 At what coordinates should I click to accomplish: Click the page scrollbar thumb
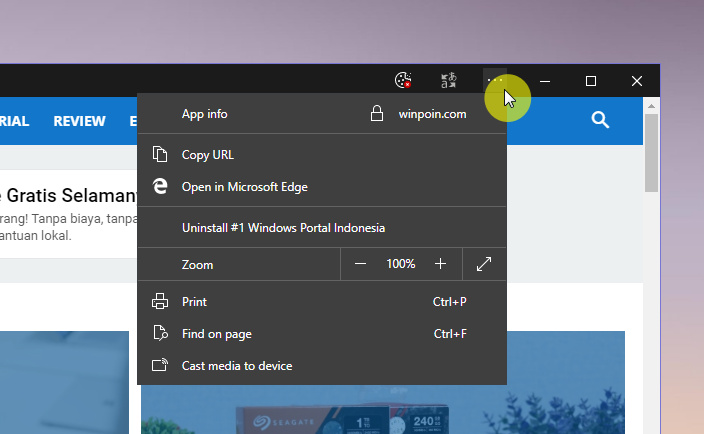(651, 153)
